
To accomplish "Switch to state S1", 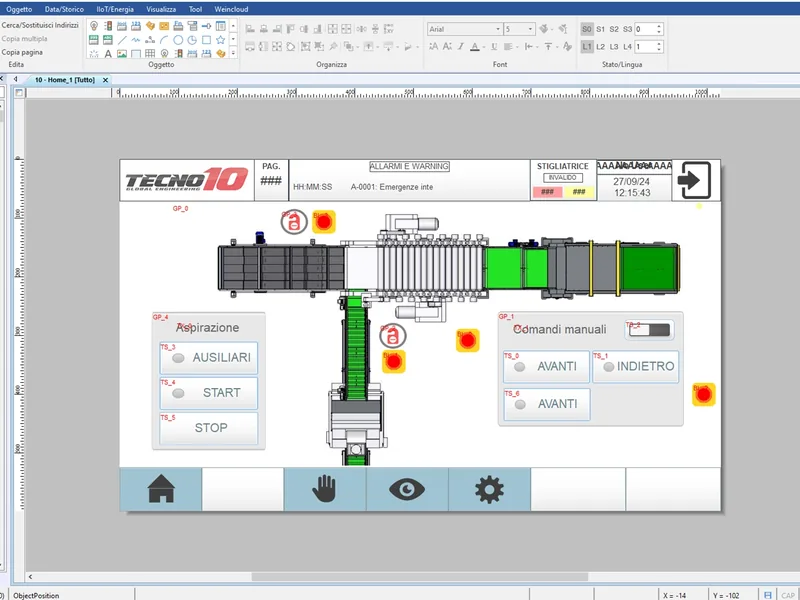I will 601,29.
